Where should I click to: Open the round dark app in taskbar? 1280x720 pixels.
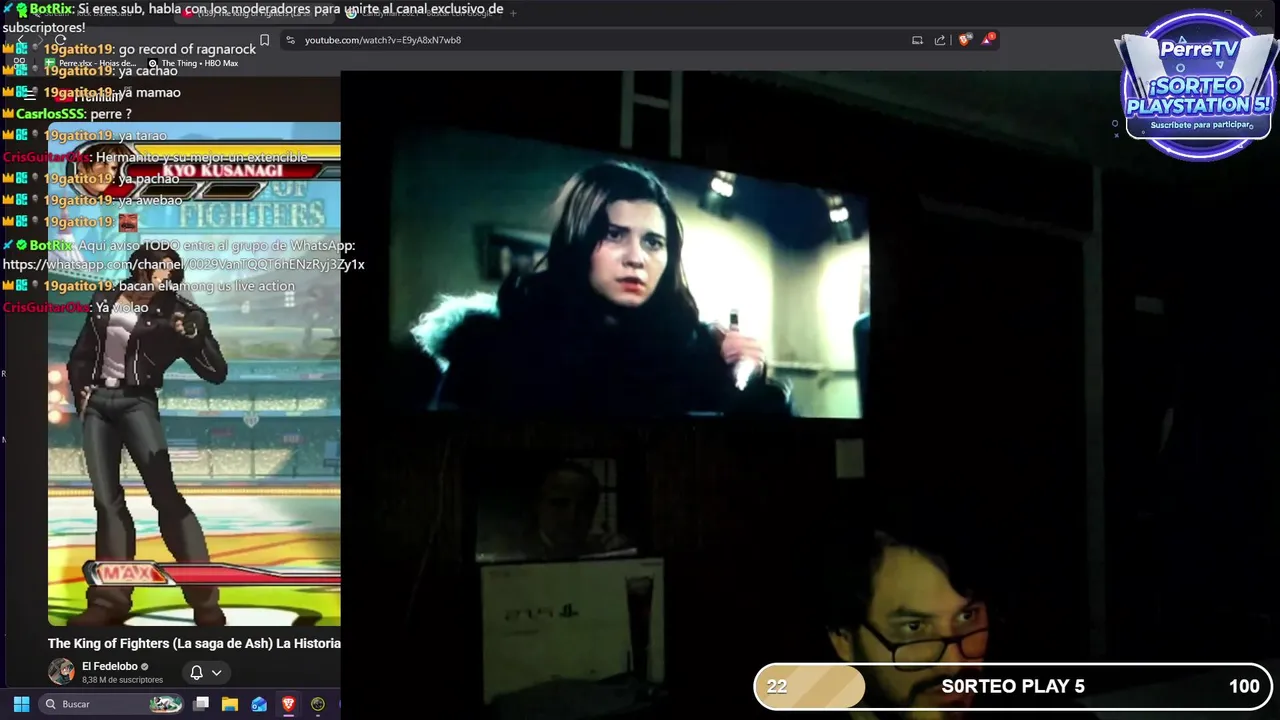[x=318, y=704]
